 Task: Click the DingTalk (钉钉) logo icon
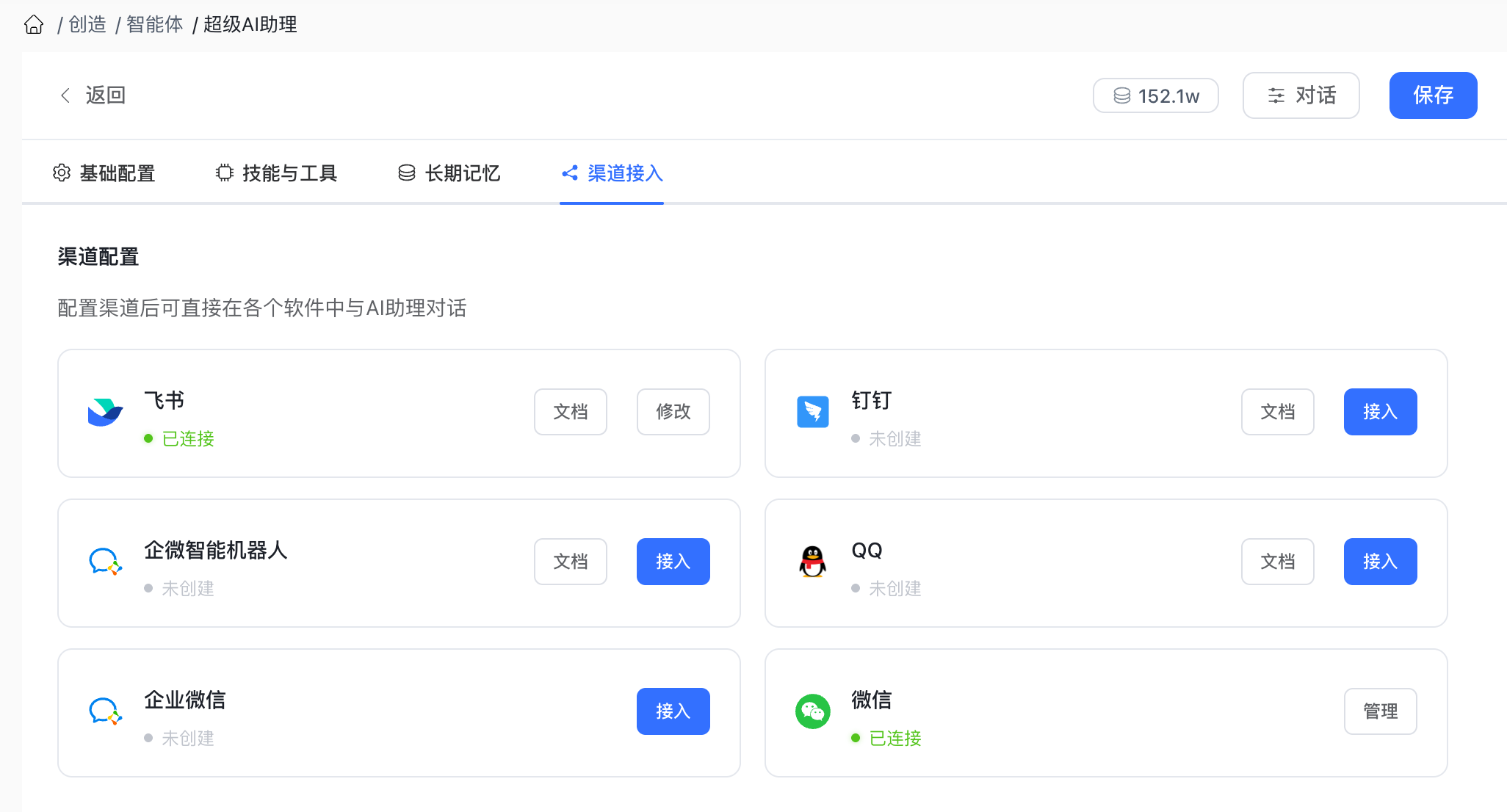(812, 412)
